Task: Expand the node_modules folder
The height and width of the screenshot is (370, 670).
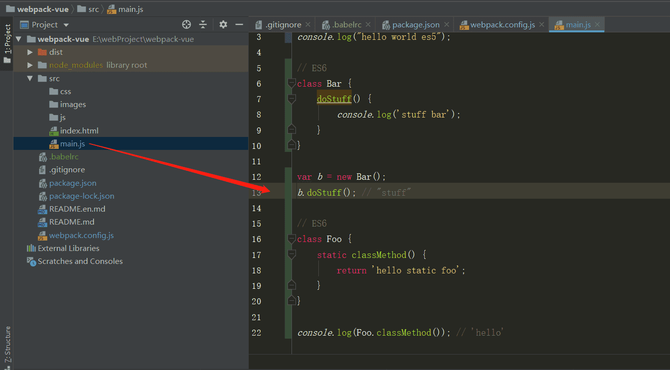Action: [x=30, y=65]
